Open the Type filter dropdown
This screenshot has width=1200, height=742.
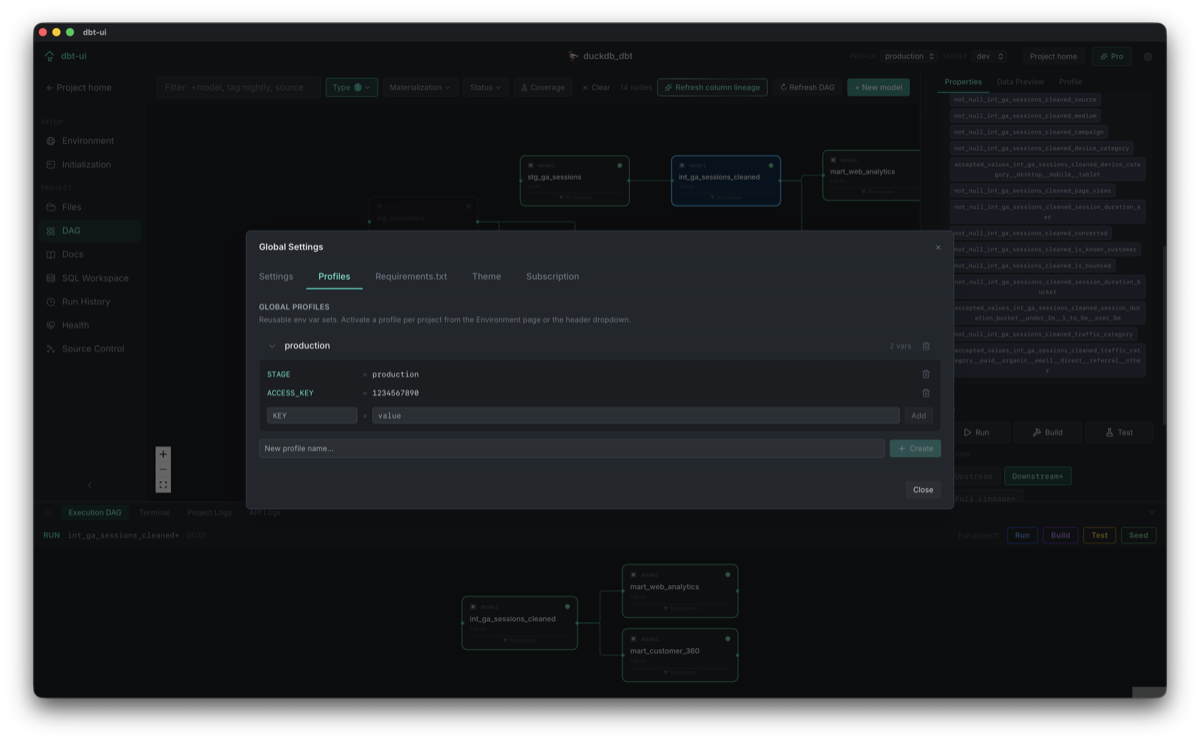(x=351, y=87)
